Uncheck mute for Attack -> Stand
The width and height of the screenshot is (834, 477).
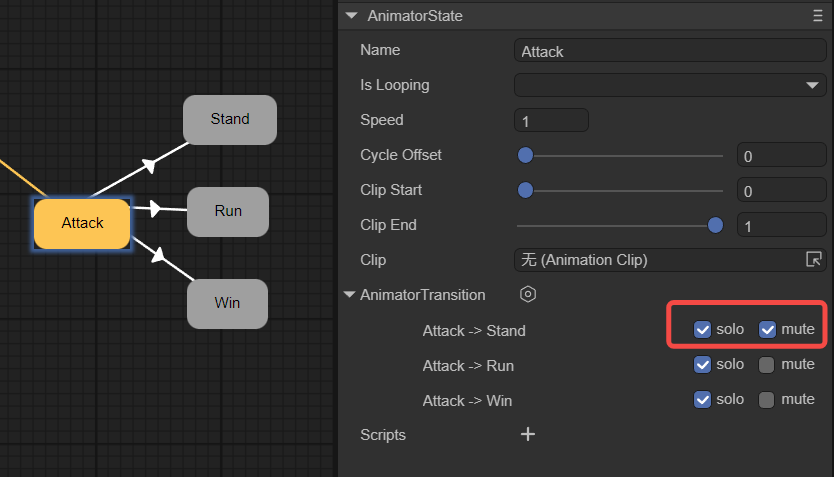pos(768,330)
